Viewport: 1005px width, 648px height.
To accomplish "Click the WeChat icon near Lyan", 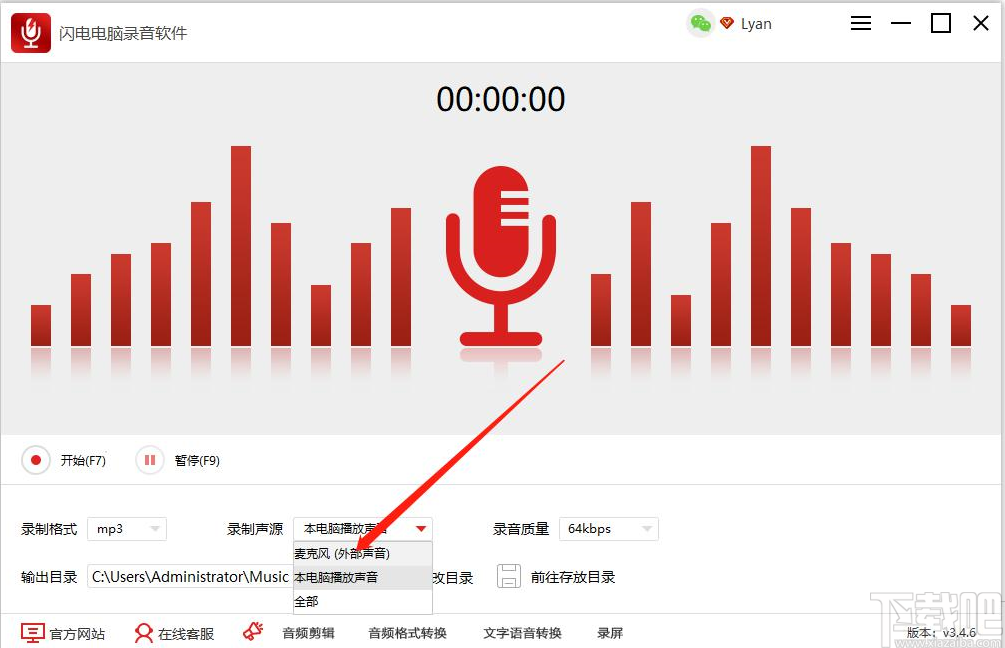I will click(x=700, y=22).
